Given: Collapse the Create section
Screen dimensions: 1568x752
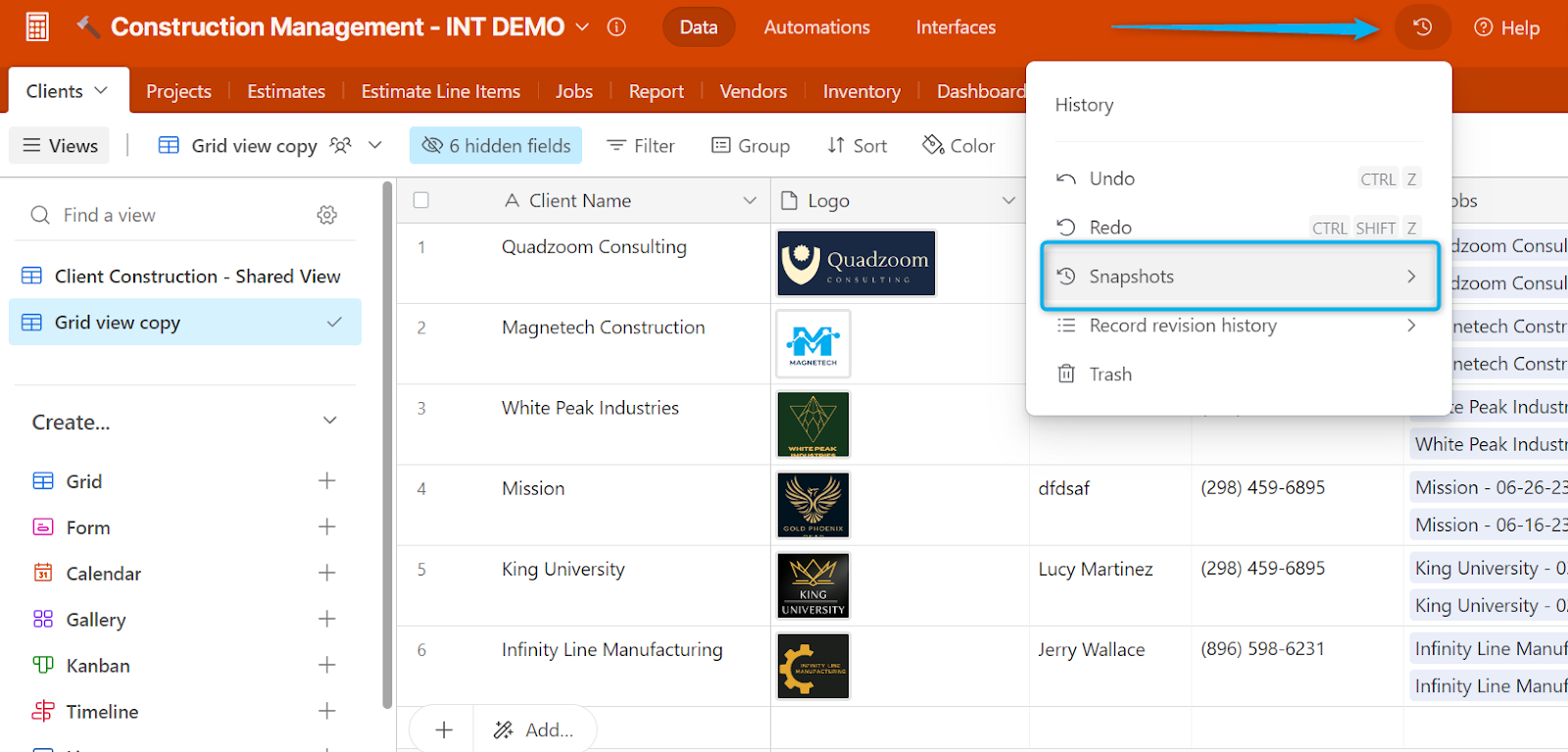Looking at the screenshot, I should (x=329, y=422).
